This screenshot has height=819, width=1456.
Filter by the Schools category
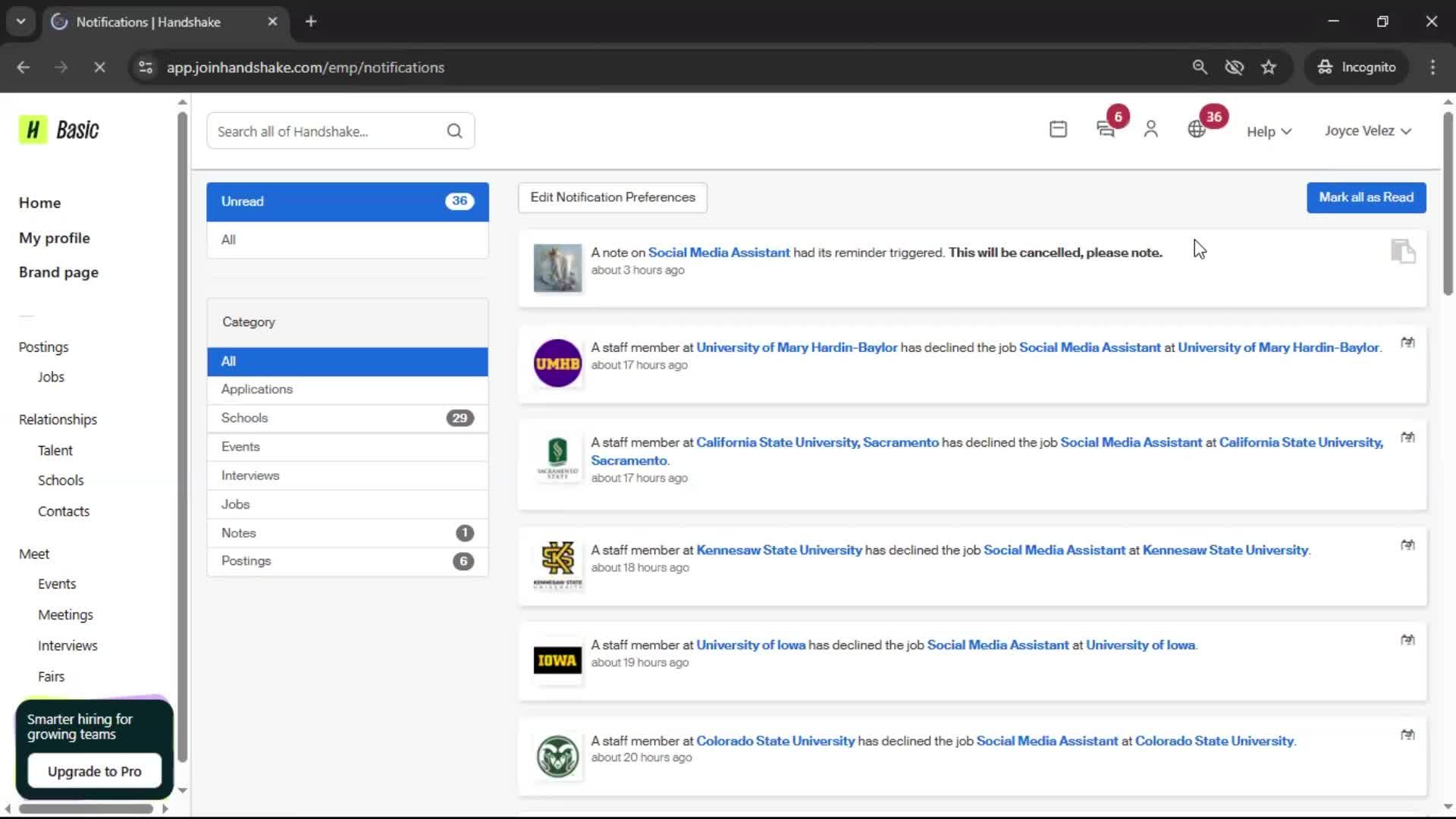coord(347,418)
